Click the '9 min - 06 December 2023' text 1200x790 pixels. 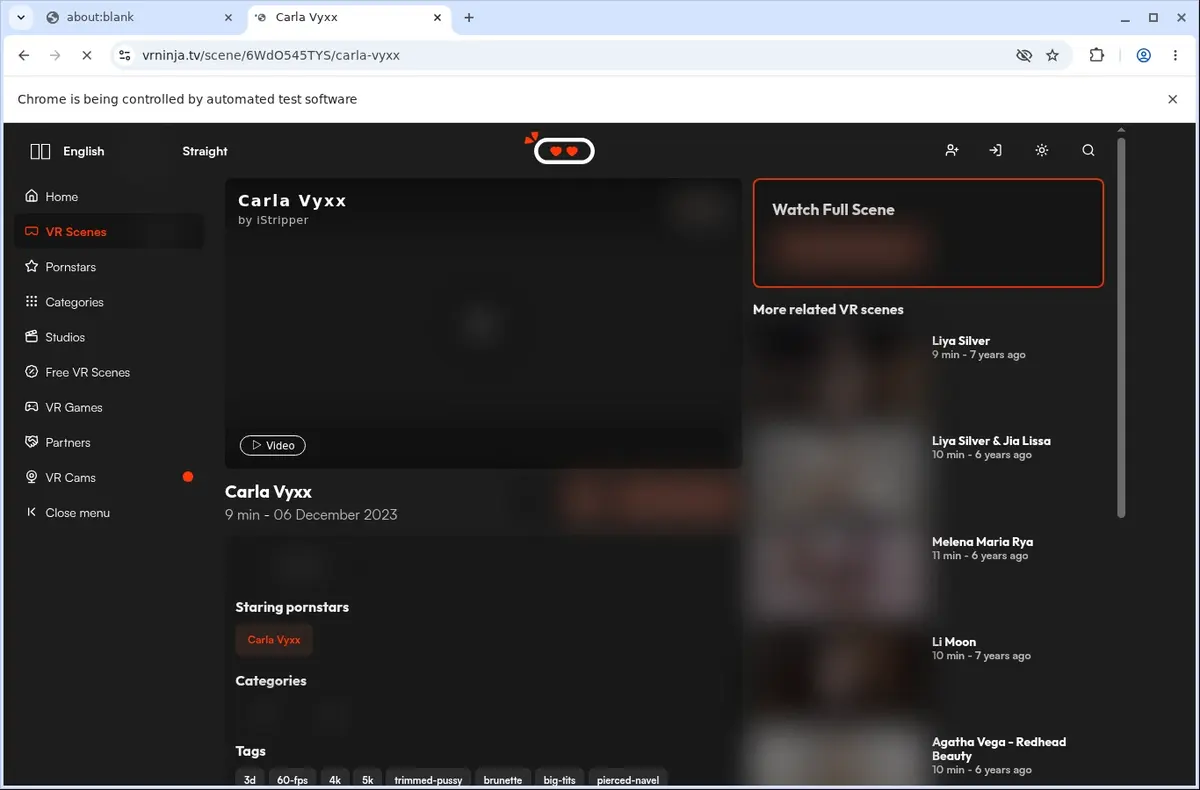click(311, 515)
